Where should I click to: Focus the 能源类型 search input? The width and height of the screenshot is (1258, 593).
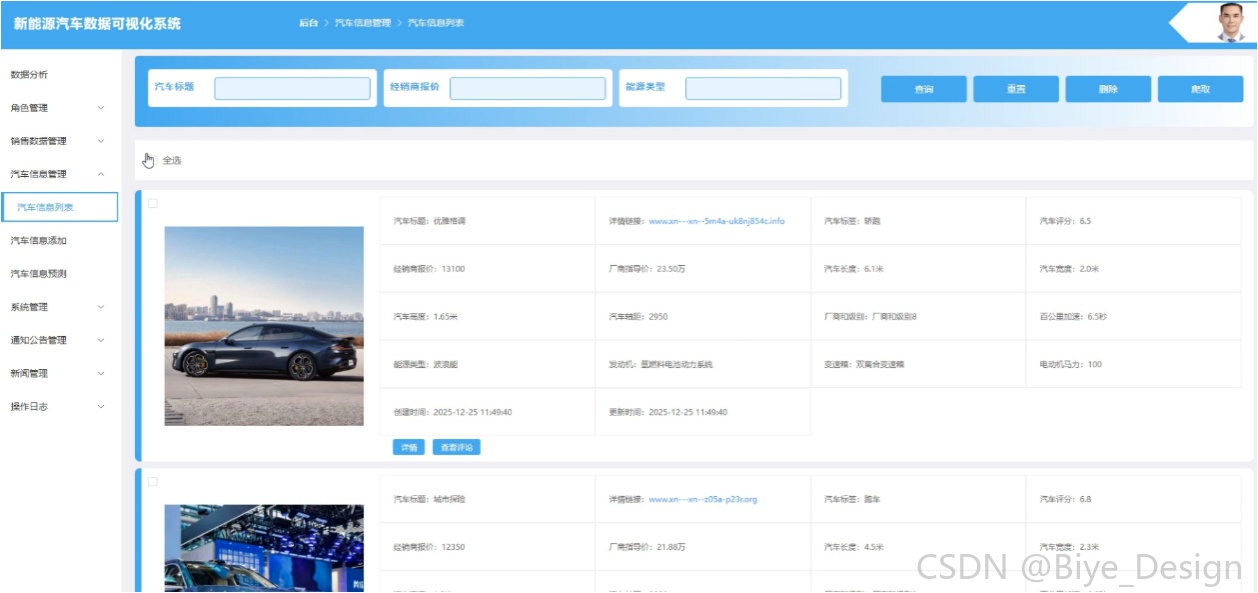coord(763,88)
